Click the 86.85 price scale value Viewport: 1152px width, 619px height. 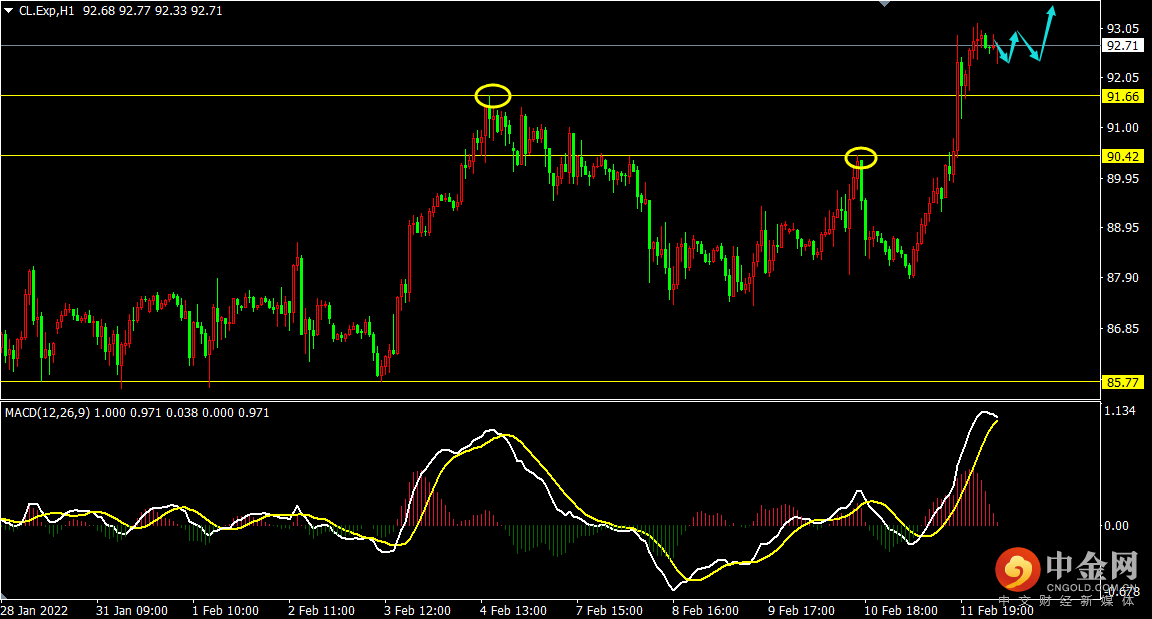pos(1123,328)
